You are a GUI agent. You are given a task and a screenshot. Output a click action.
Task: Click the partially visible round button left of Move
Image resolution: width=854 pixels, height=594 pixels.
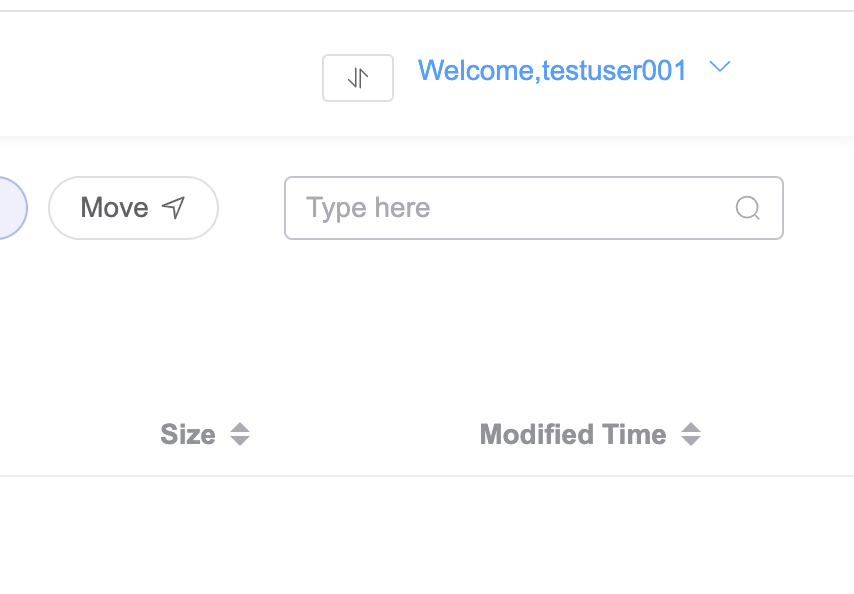pos(12,208)
